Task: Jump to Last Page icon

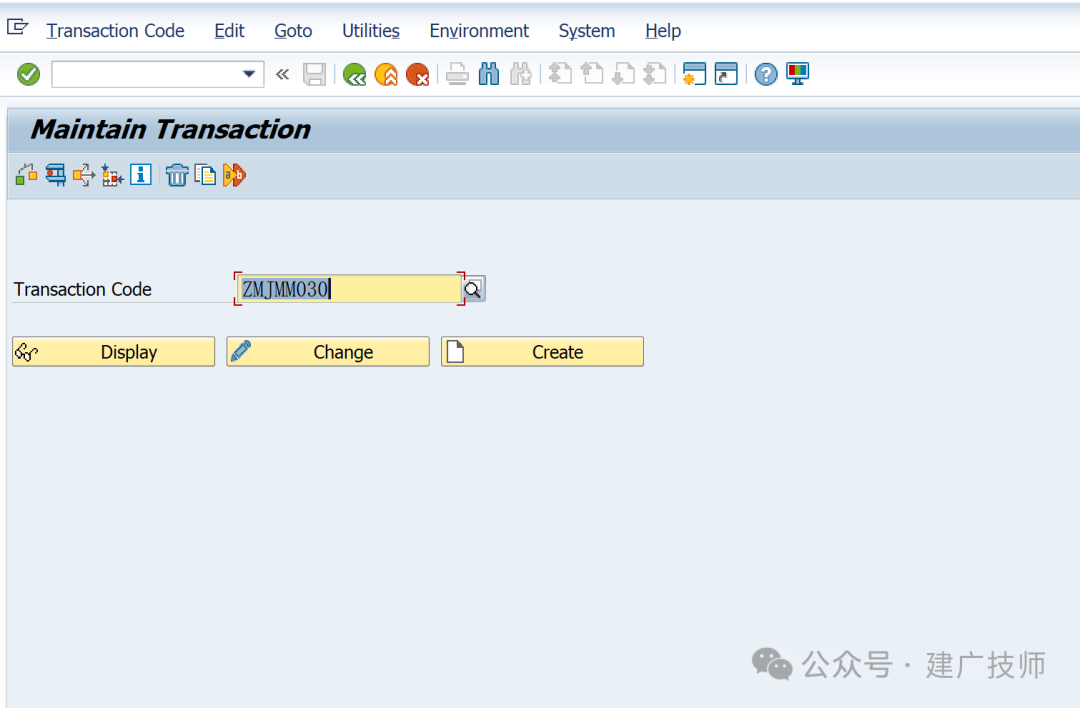Action: [x=655, y=74]
